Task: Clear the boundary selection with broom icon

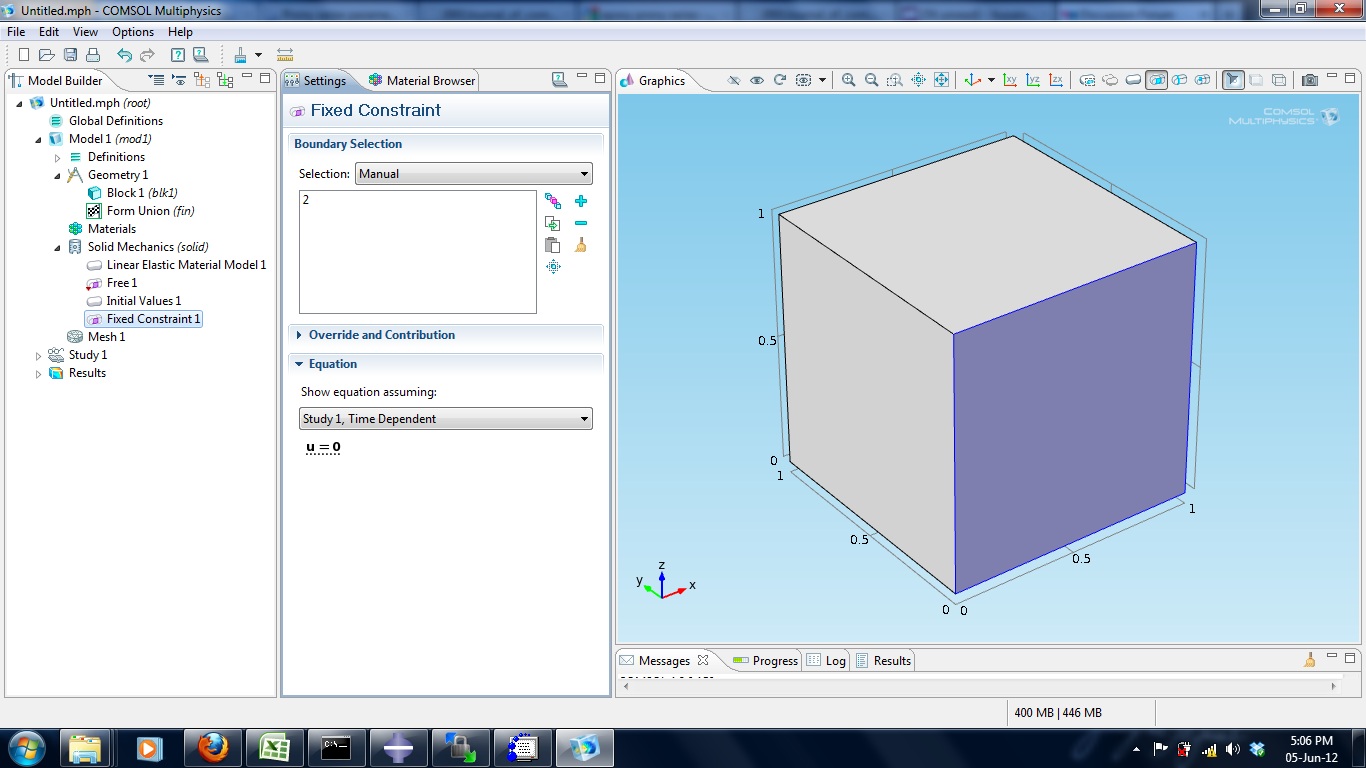Action: 581,245
